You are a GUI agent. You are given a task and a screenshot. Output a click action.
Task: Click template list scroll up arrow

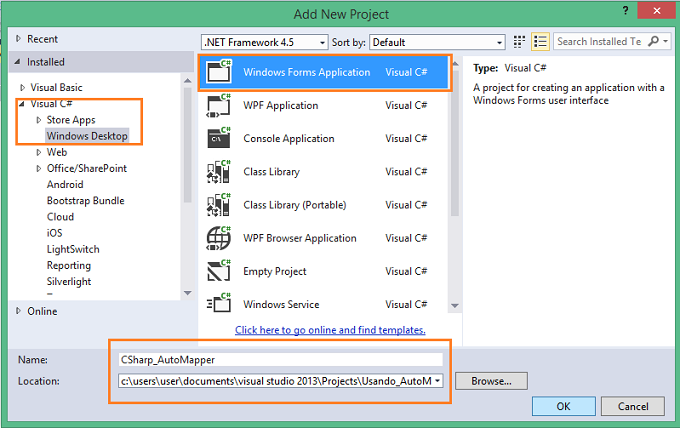[455, 64]
